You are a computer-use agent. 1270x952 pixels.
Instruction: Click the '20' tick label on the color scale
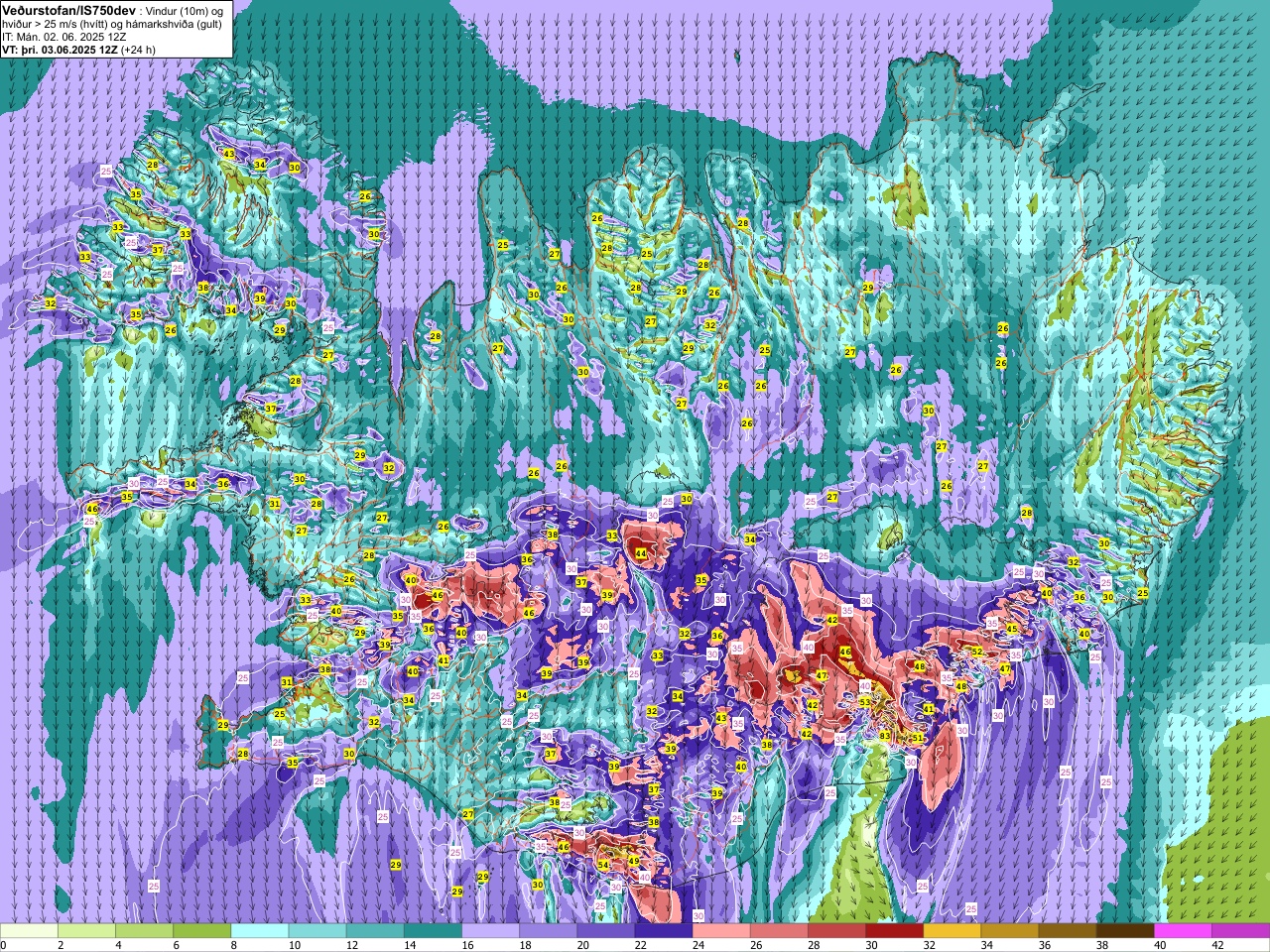(x=582, y=945)
